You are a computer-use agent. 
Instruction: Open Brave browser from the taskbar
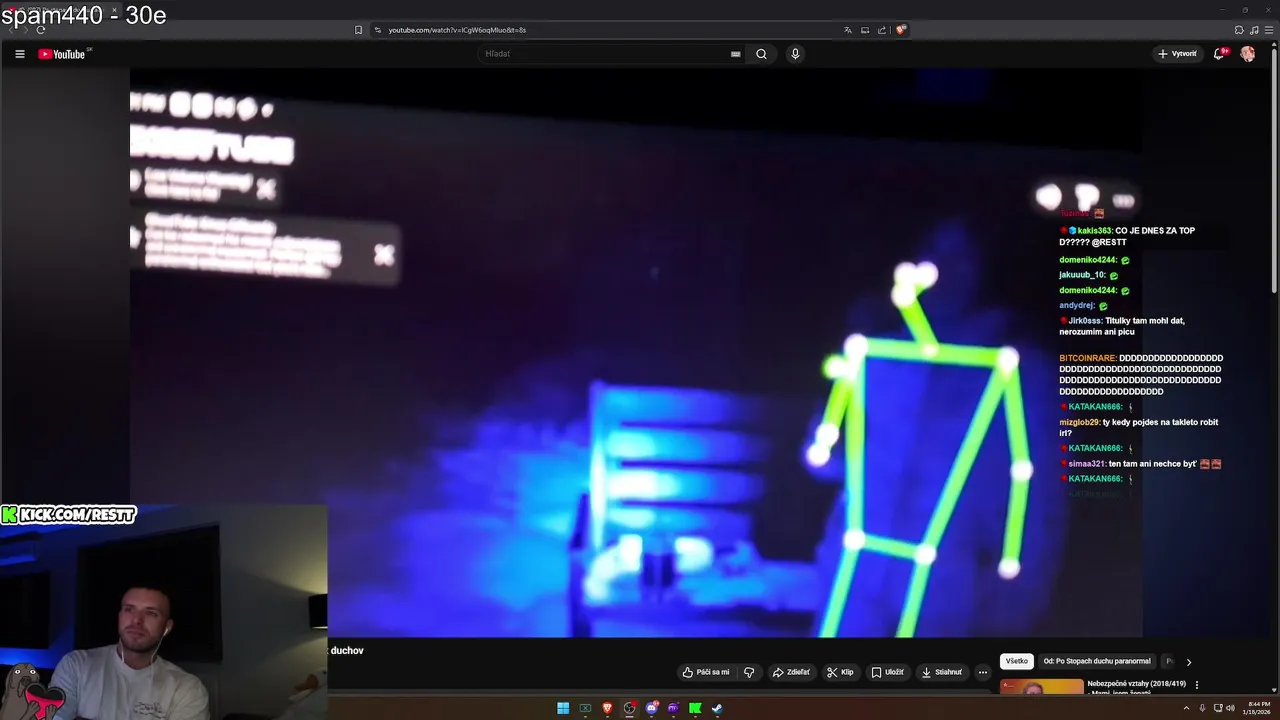(607, 708)
